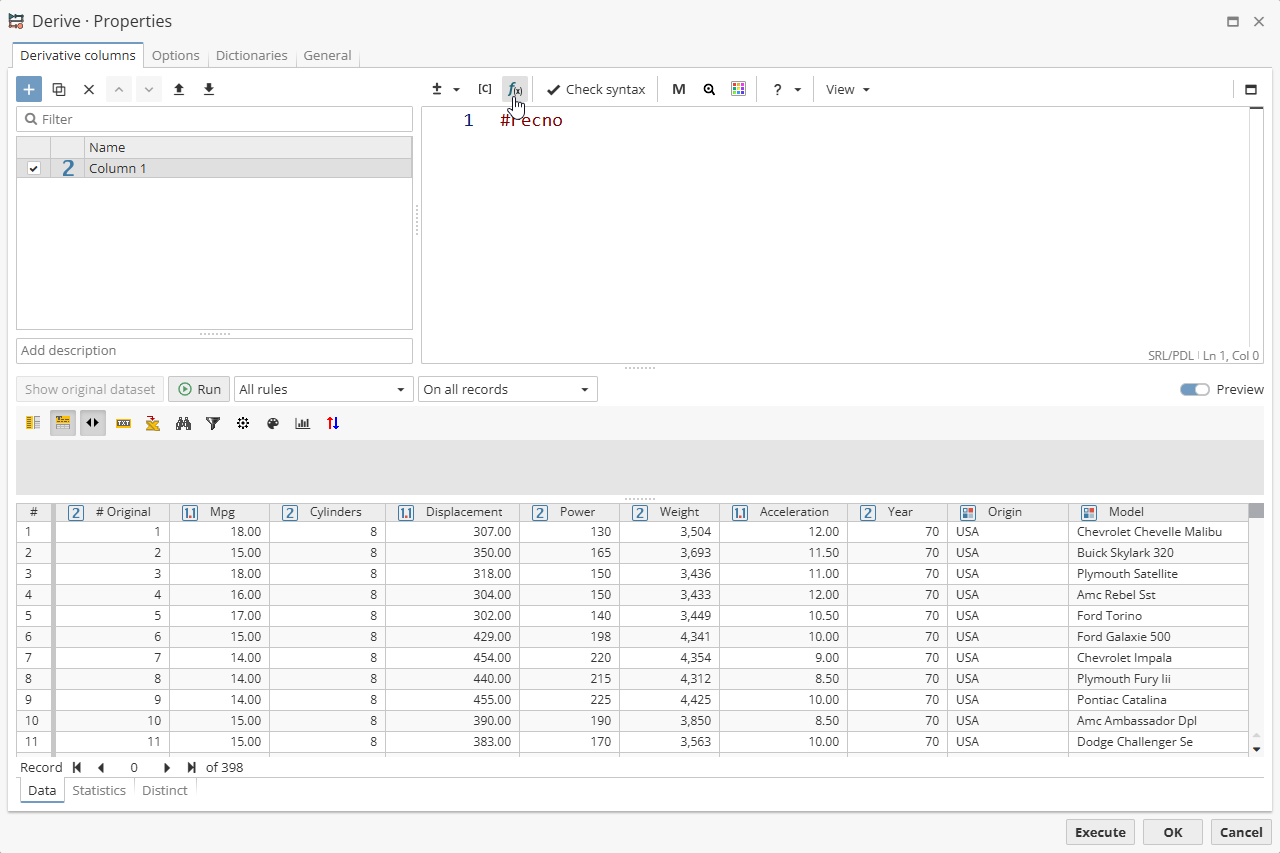The width and height of the screenshot is (1280, 853).
Task: Uncheck the Column 1 checkbox
Action: coord(34,168)
